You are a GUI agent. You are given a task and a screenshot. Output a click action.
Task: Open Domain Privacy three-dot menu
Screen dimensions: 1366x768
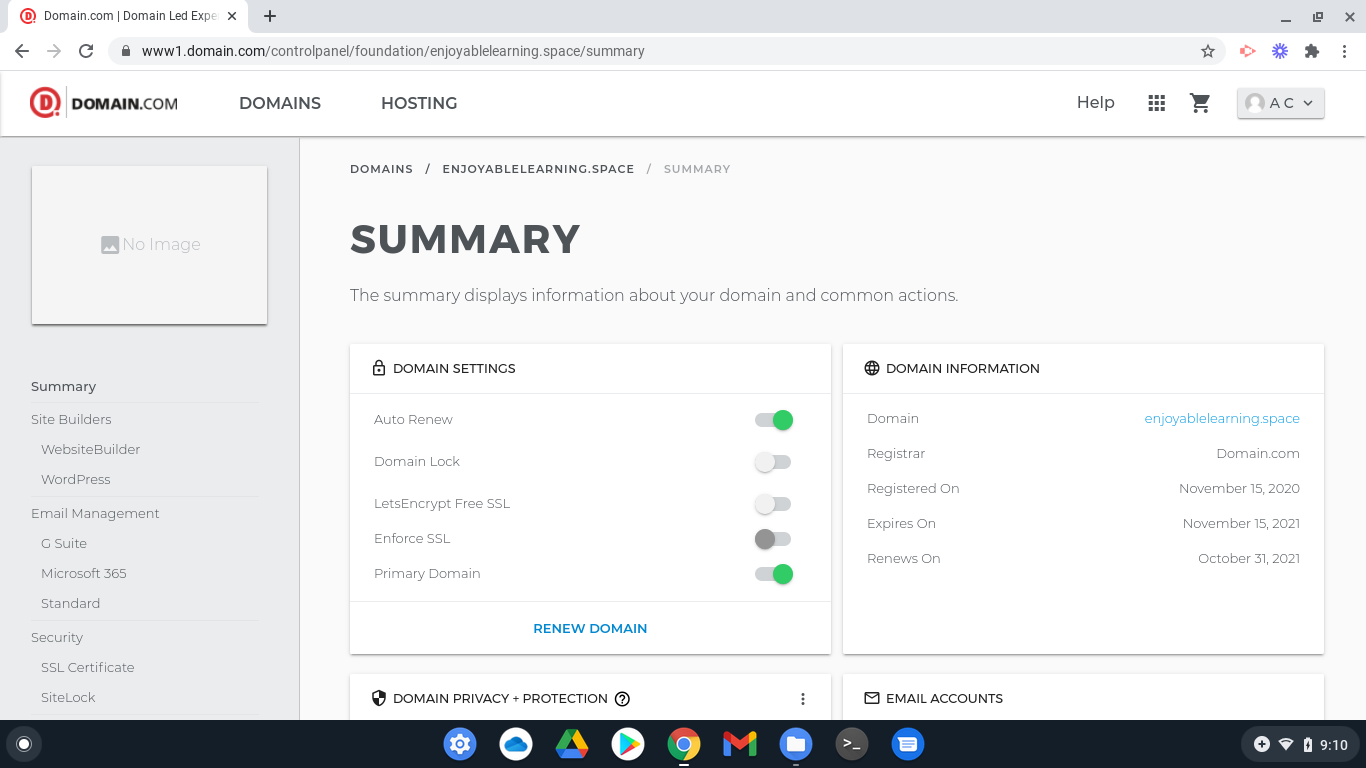pos(803,699)
